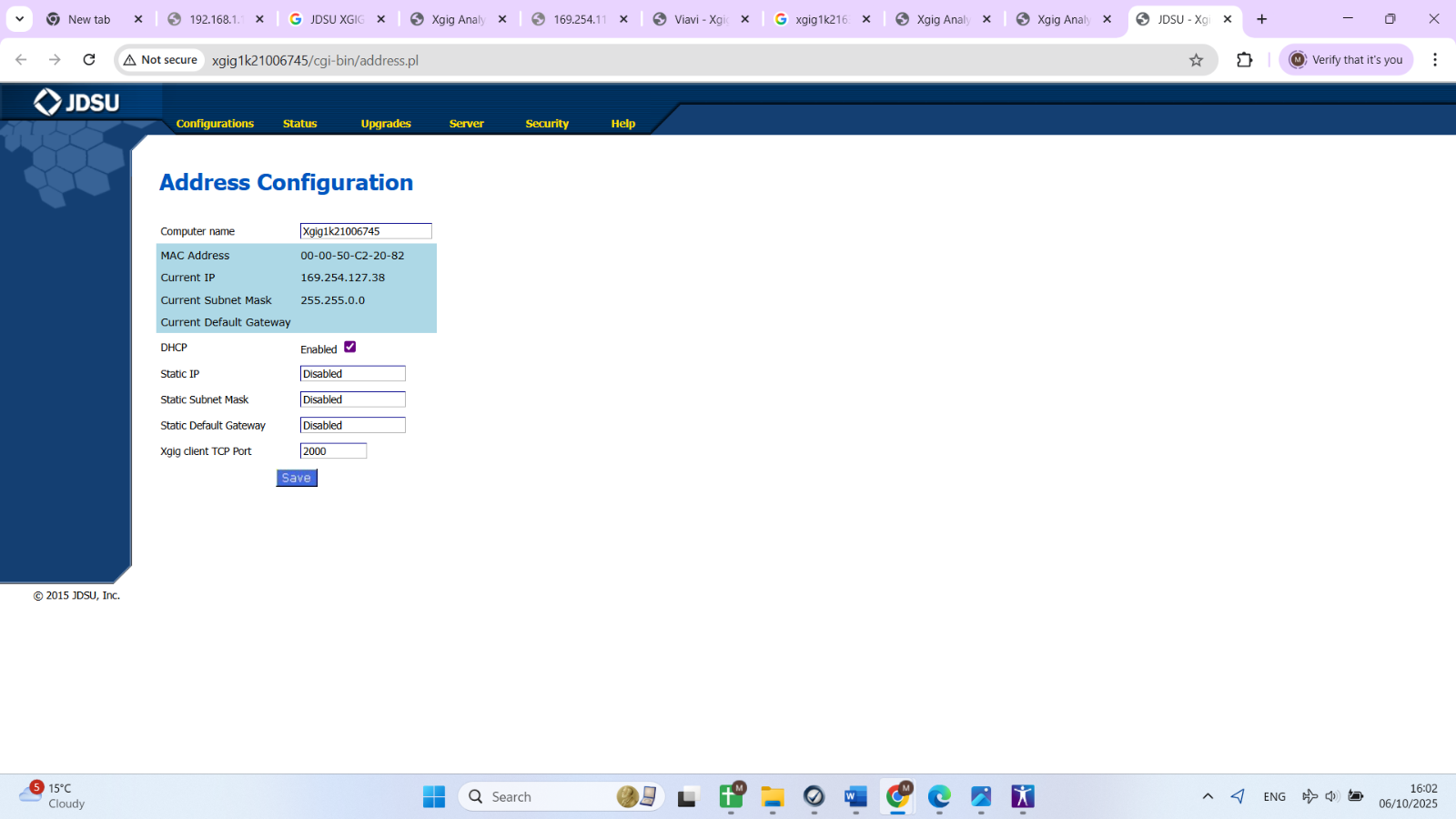Open the Configurations menu
1456x819 pixels.
(x=215, y=124)
